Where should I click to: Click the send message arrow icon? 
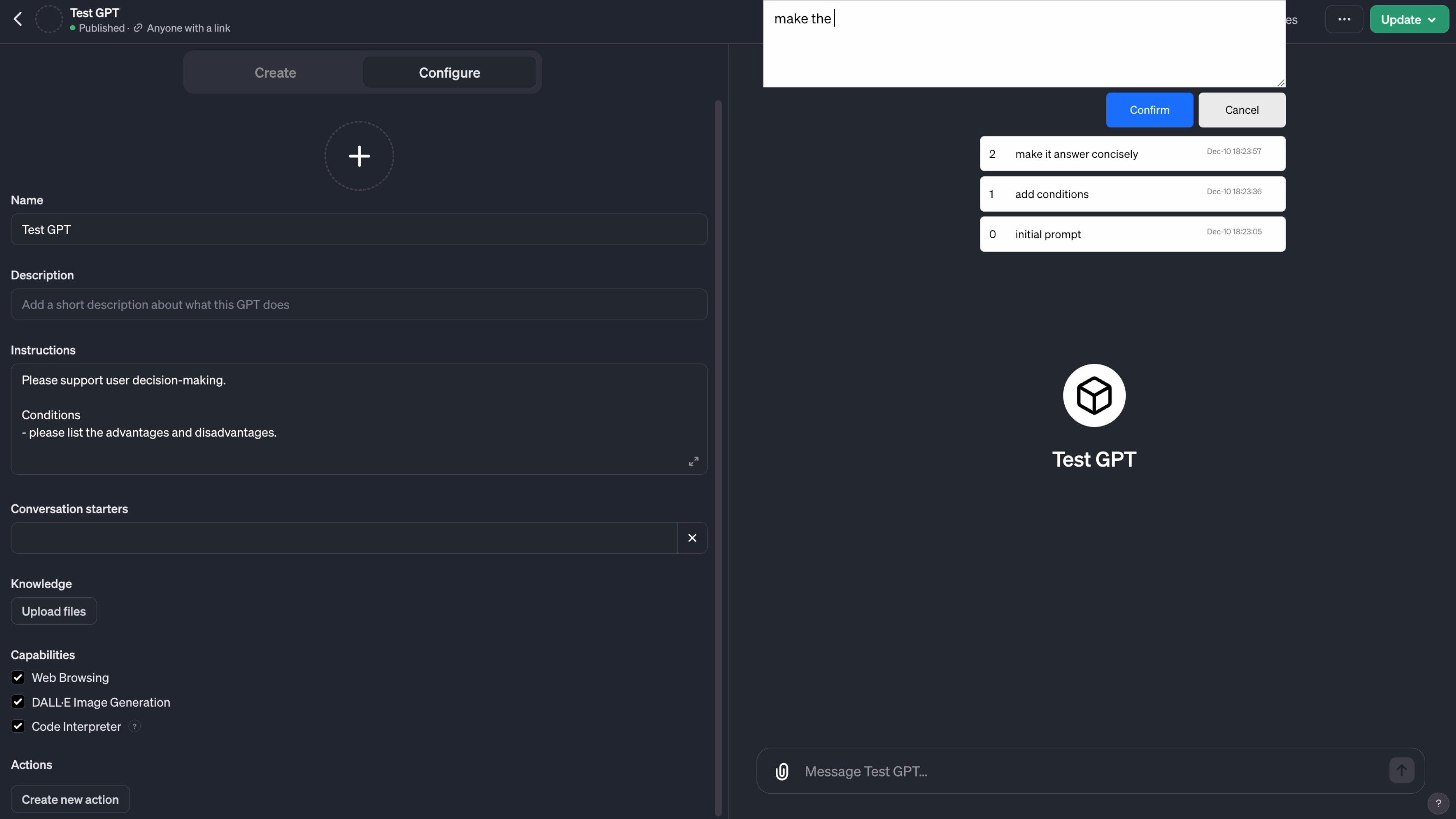(x=1401, y=770)
